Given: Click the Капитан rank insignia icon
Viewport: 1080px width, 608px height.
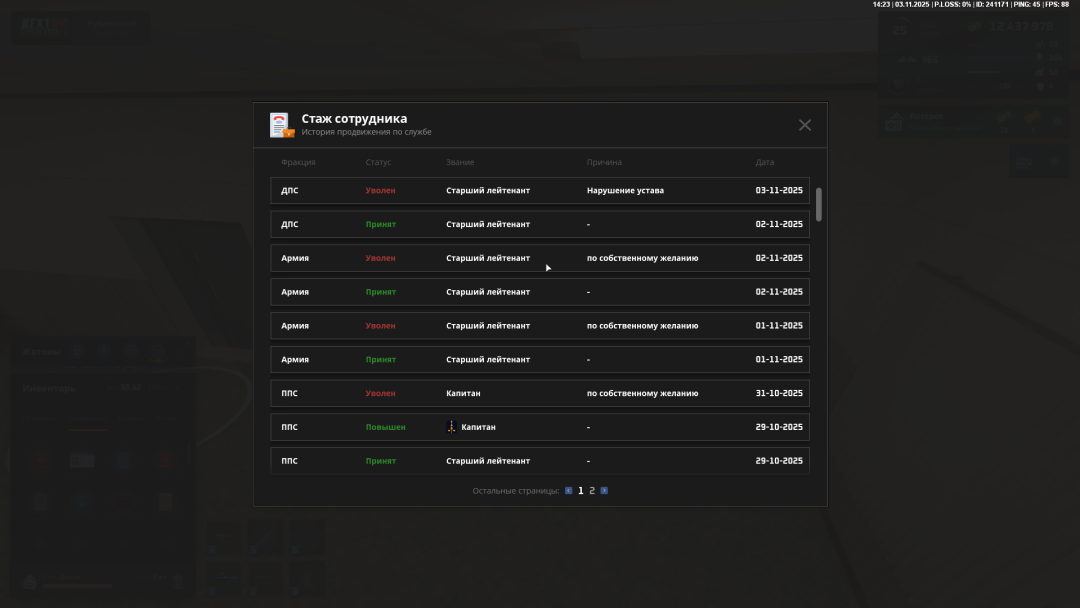Looking at the screenshot, I should click(451, 427).
